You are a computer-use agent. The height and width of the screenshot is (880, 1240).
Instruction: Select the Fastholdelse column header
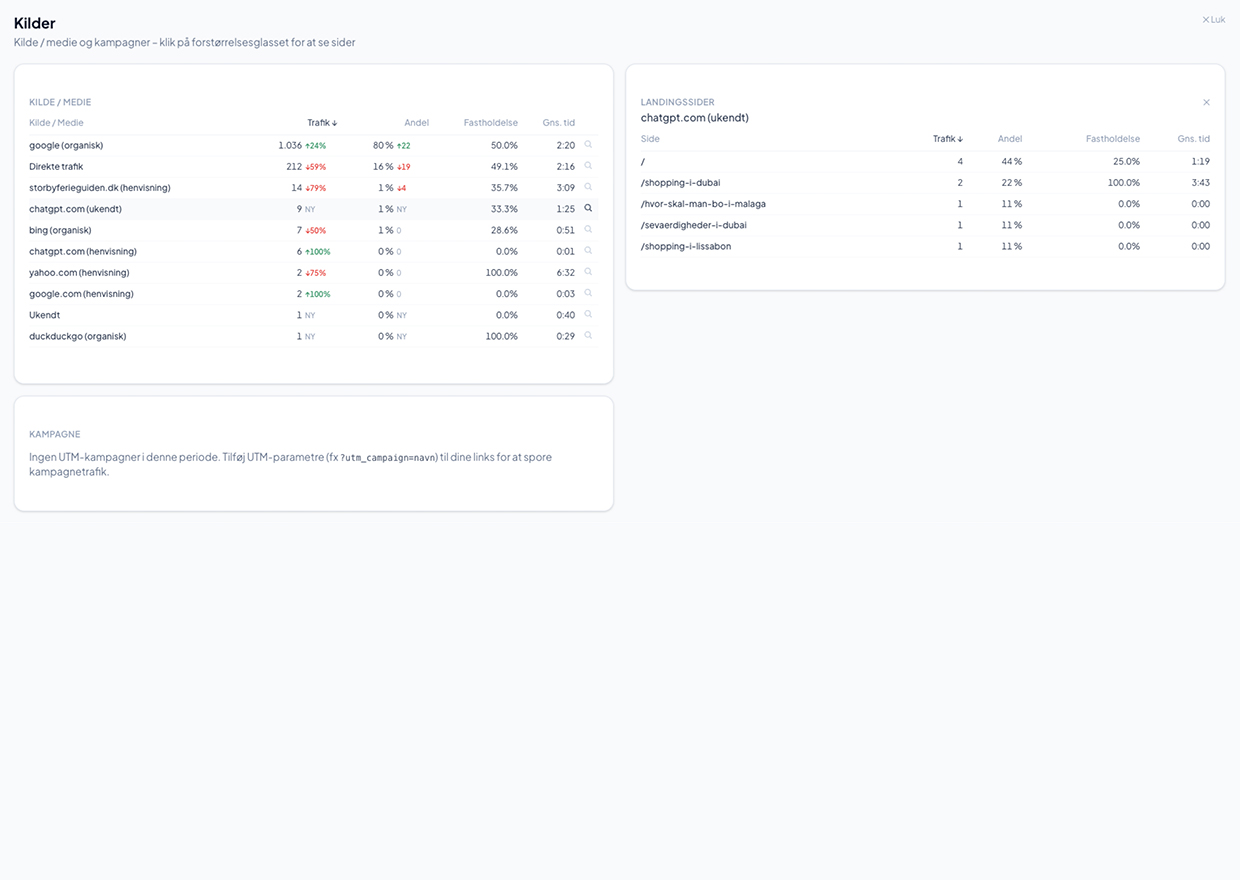tap(490, 122)
